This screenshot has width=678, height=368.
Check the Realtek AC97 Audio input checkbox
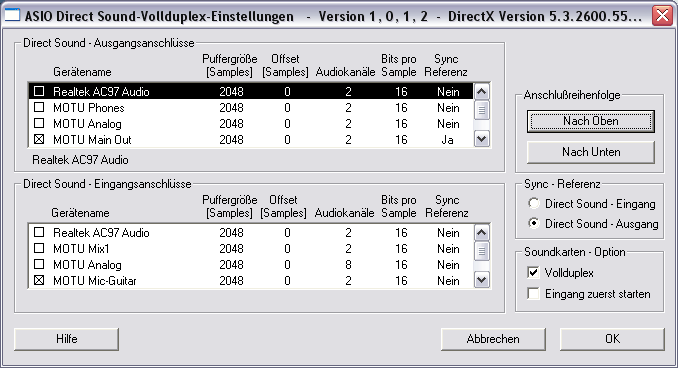pos(39,232)
